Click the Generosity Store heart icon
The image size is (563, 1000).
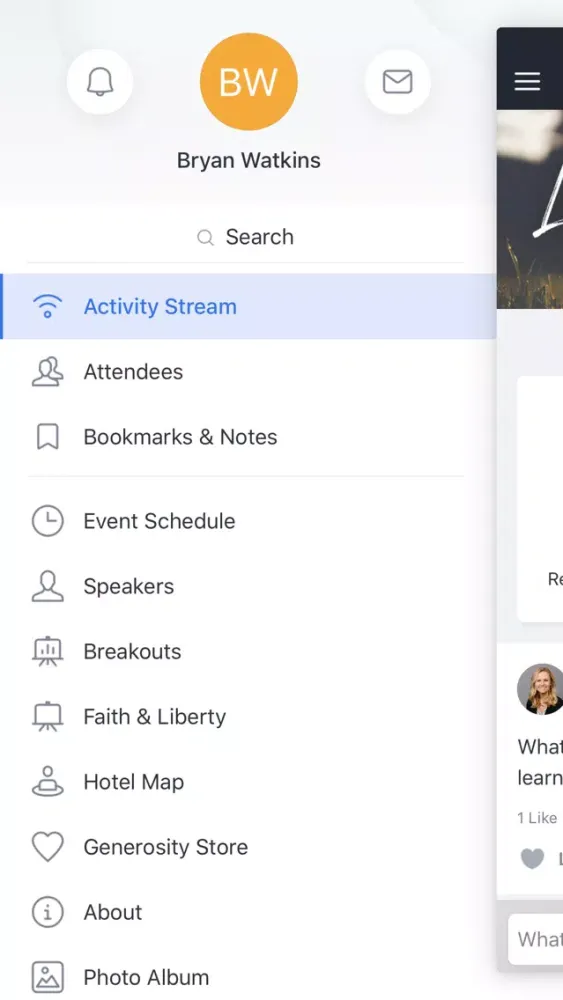pyautogui.click(x=48, y=847)
